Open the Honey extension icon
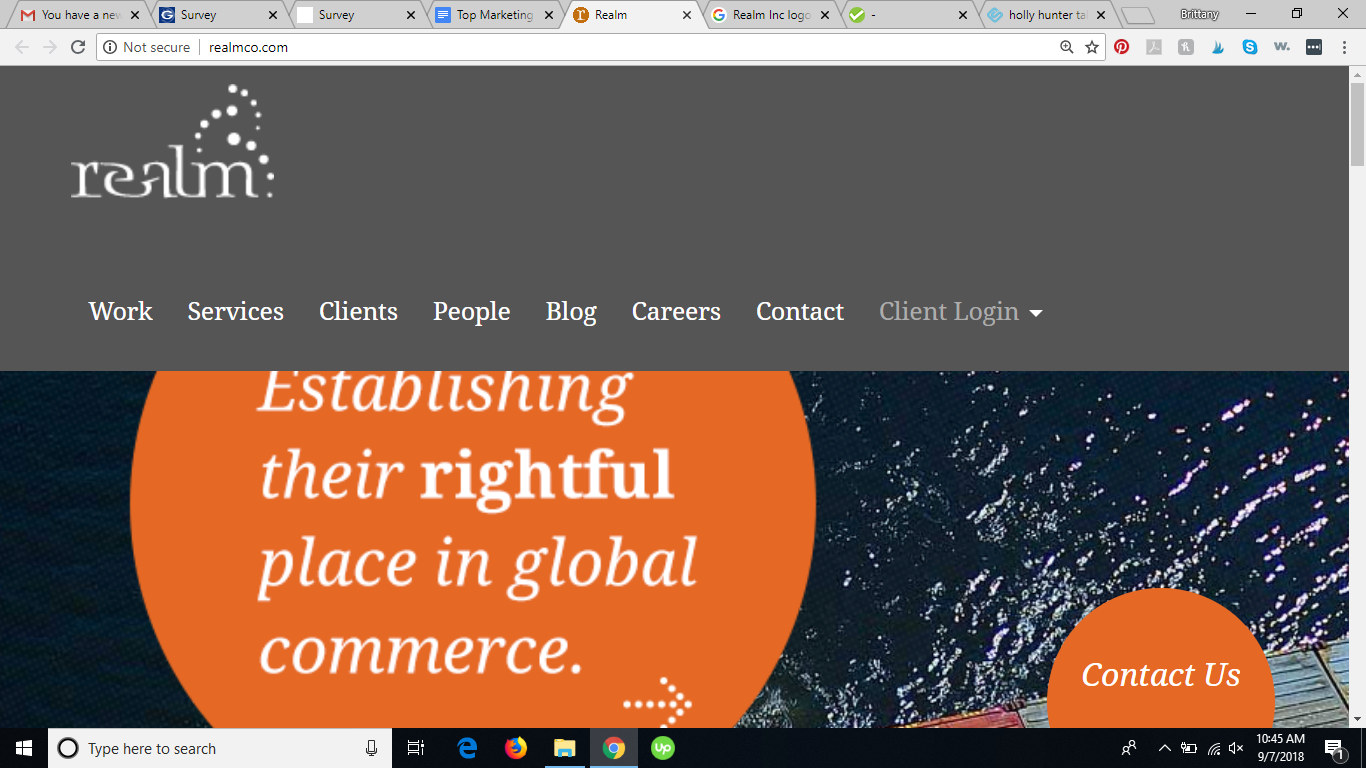1366x768 pixels. [1186, 47]
